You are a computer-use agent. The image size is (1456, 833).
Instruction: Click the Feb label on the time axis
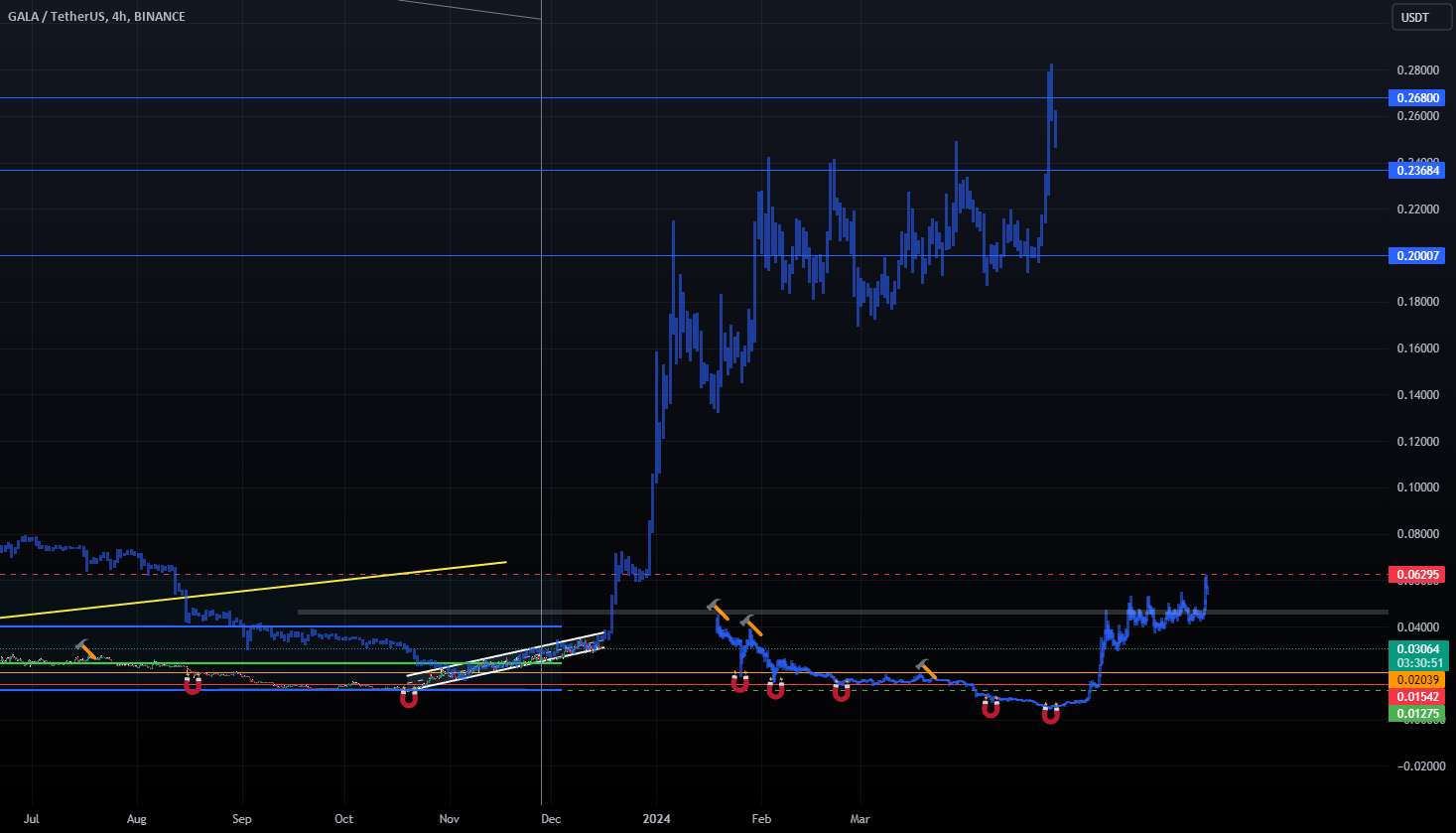point(761,819)
